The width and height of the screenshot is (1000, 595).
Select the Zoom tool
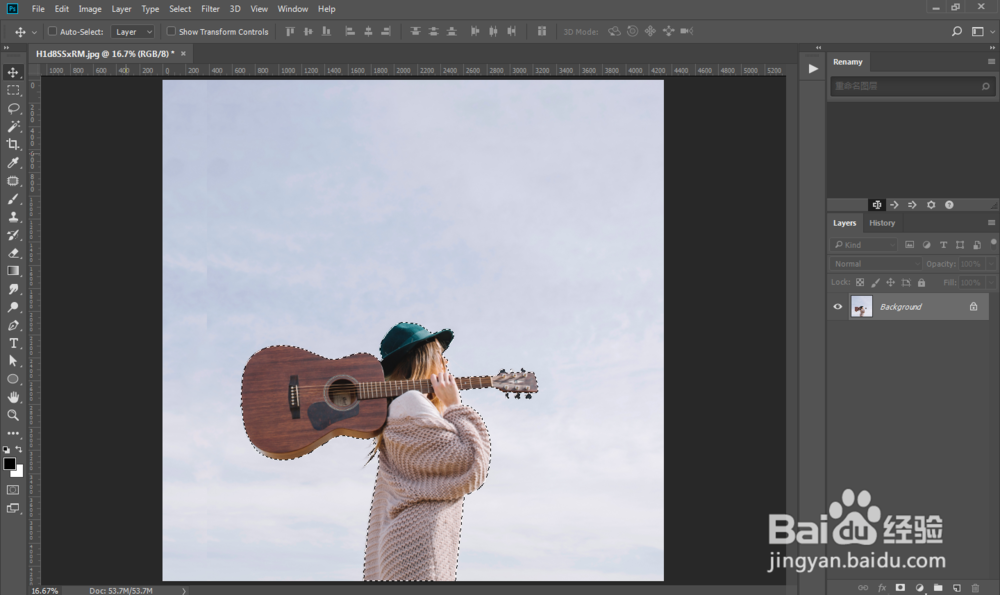pos(13,415)
